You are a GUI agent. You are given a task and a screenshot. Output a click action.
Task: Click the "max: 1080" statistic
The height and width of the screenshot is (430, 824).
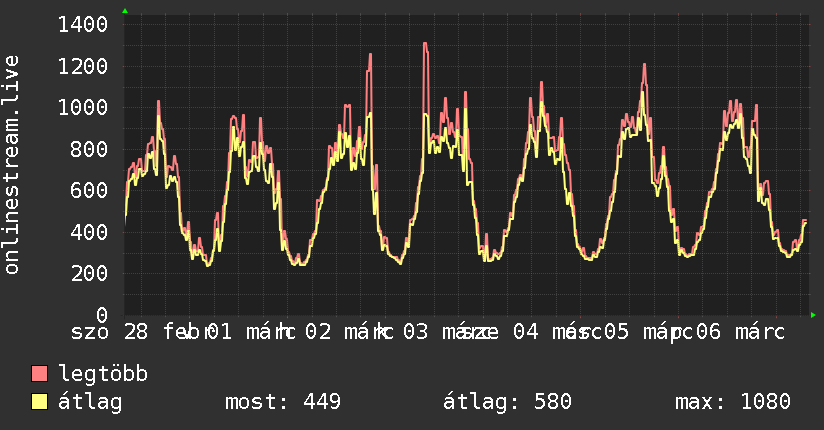[733, 402]
